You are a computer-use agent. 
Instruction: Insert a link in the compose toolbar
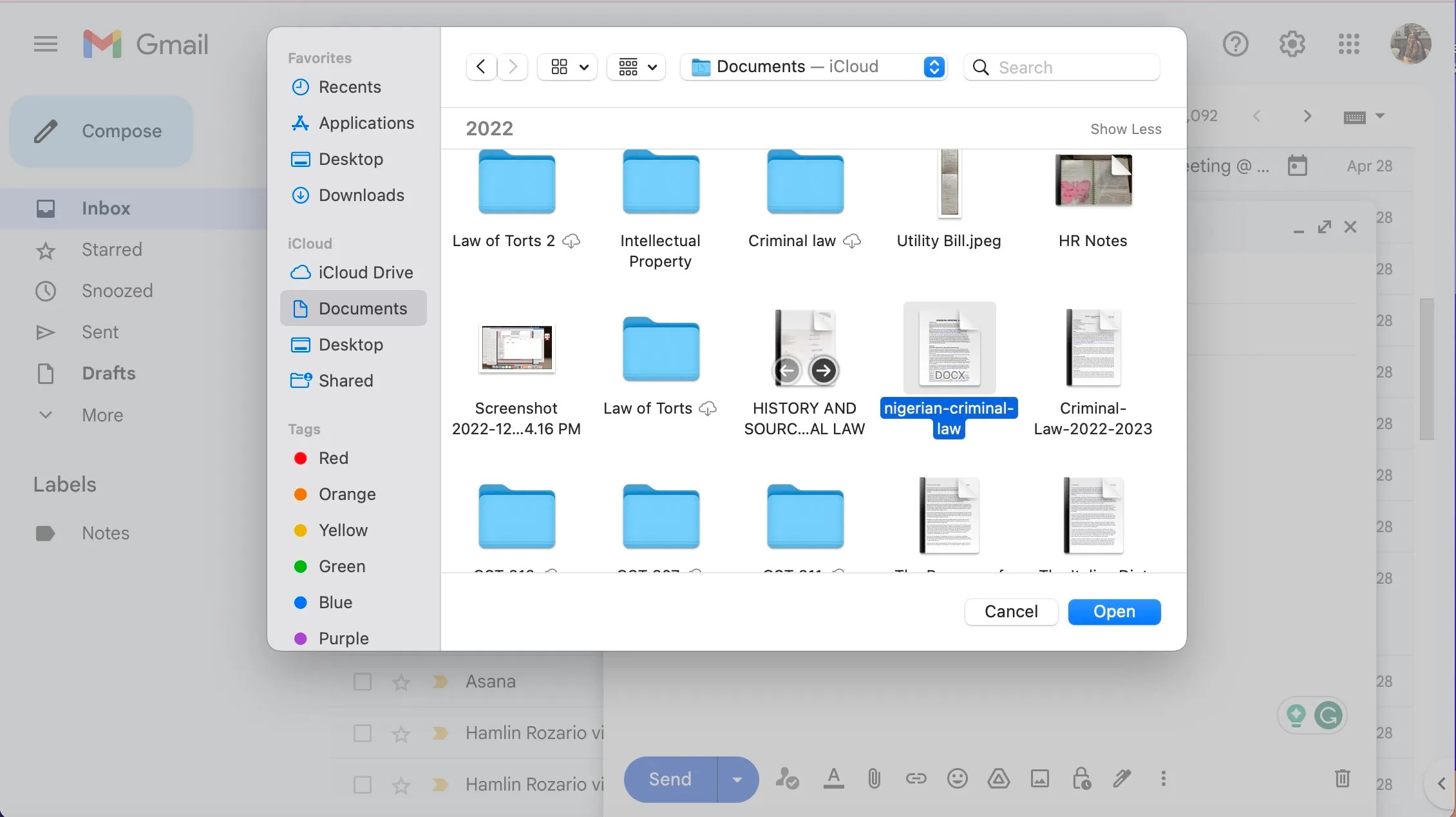916,778
